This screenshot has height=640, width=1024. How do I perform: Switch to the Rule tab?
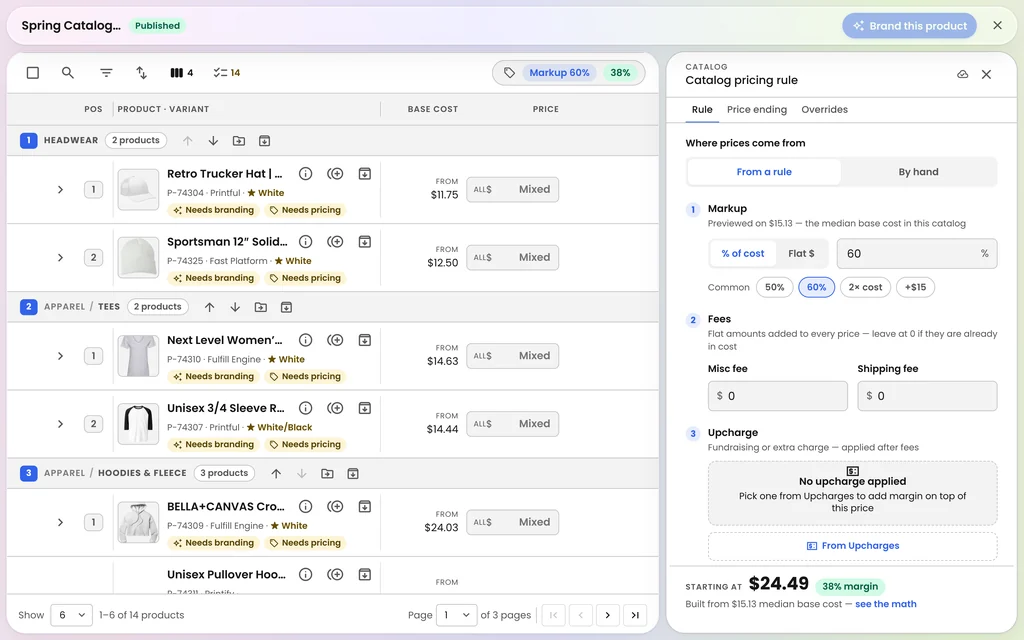click(x=702, y=110)
